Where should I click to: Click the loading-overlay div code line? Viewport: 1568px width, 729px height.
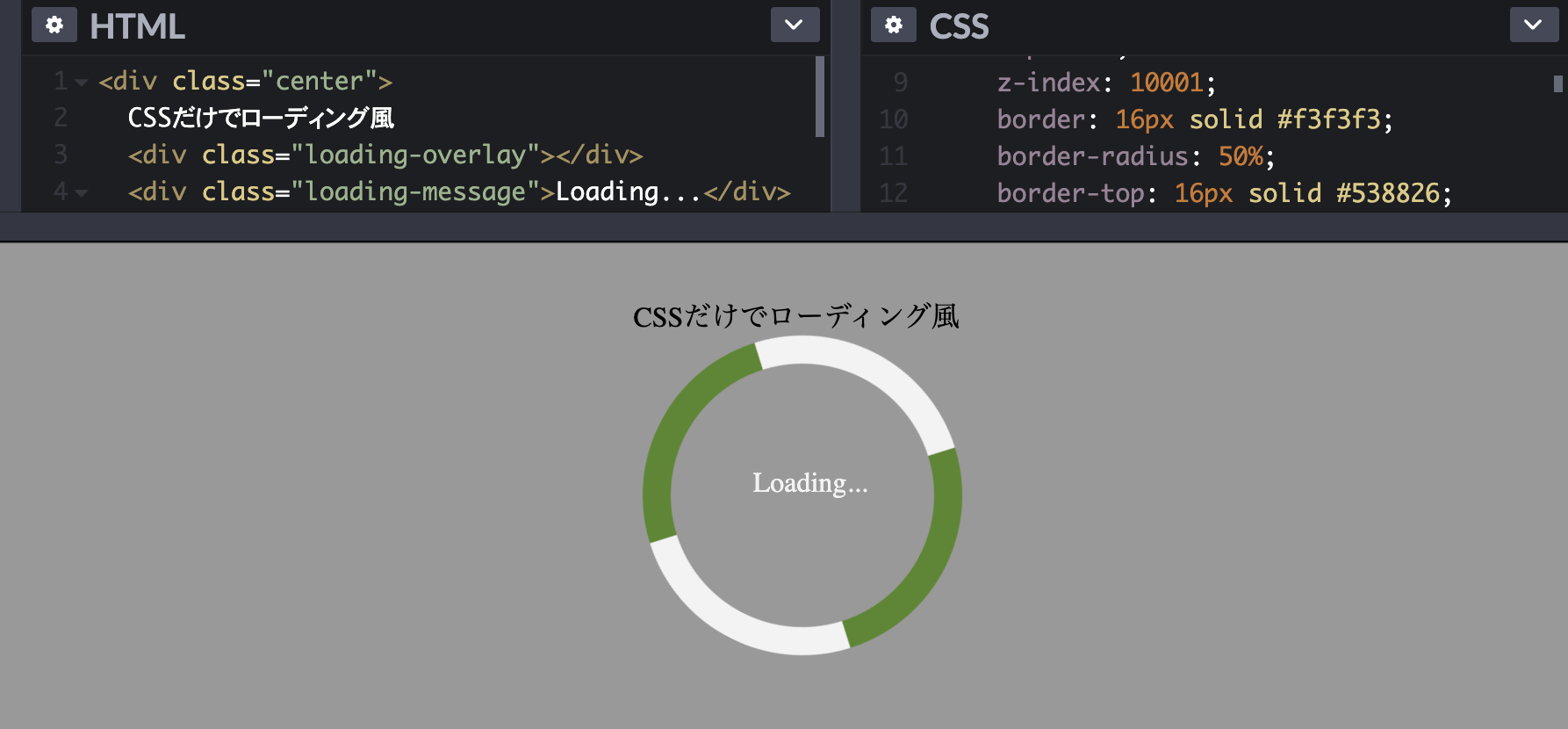click(x=385, y=155)
